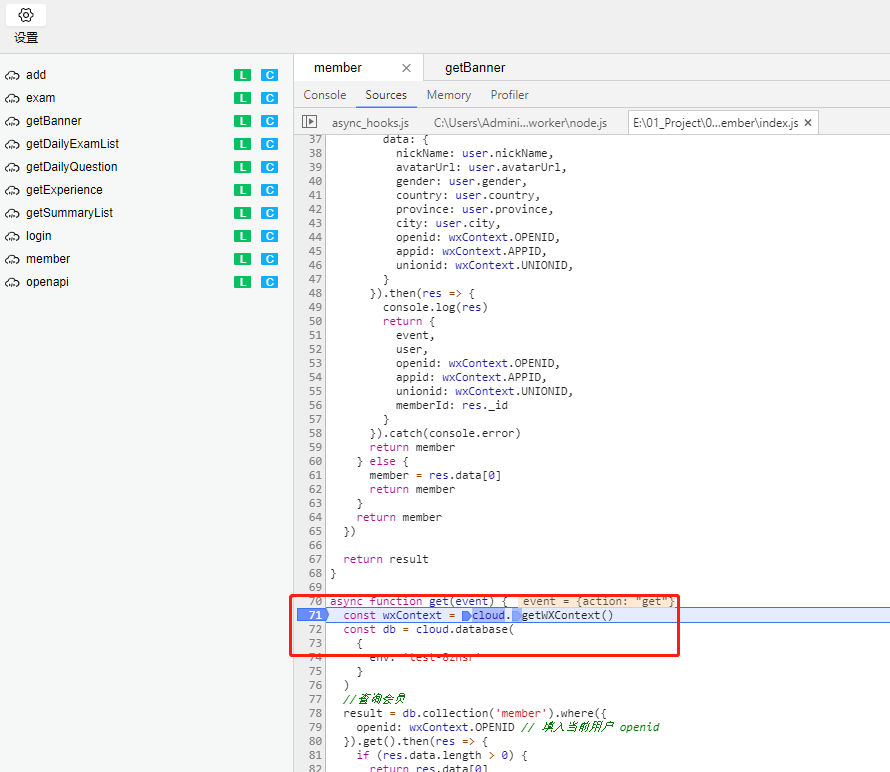
Task: Click line number 67 in the gutter
Action: [315, 559]
